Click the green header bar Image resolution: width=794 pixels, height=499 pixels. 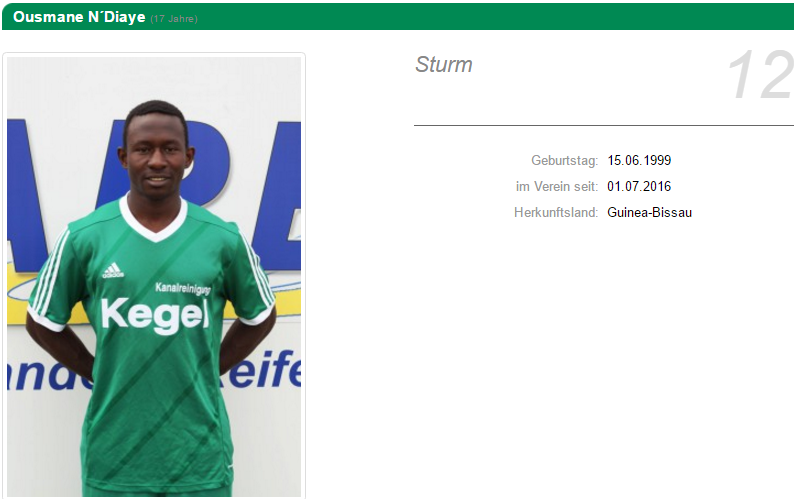[398, 17]
